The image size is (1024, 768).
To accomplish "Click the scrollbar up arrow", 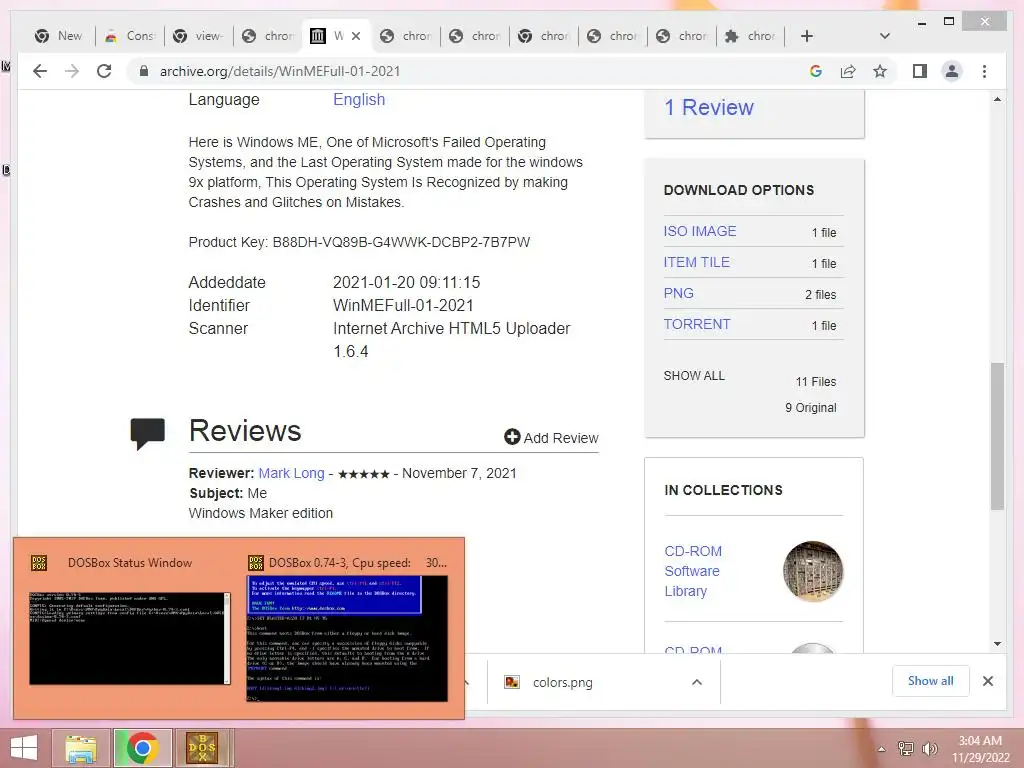I will pyautogui.click(x=997, y=99).
